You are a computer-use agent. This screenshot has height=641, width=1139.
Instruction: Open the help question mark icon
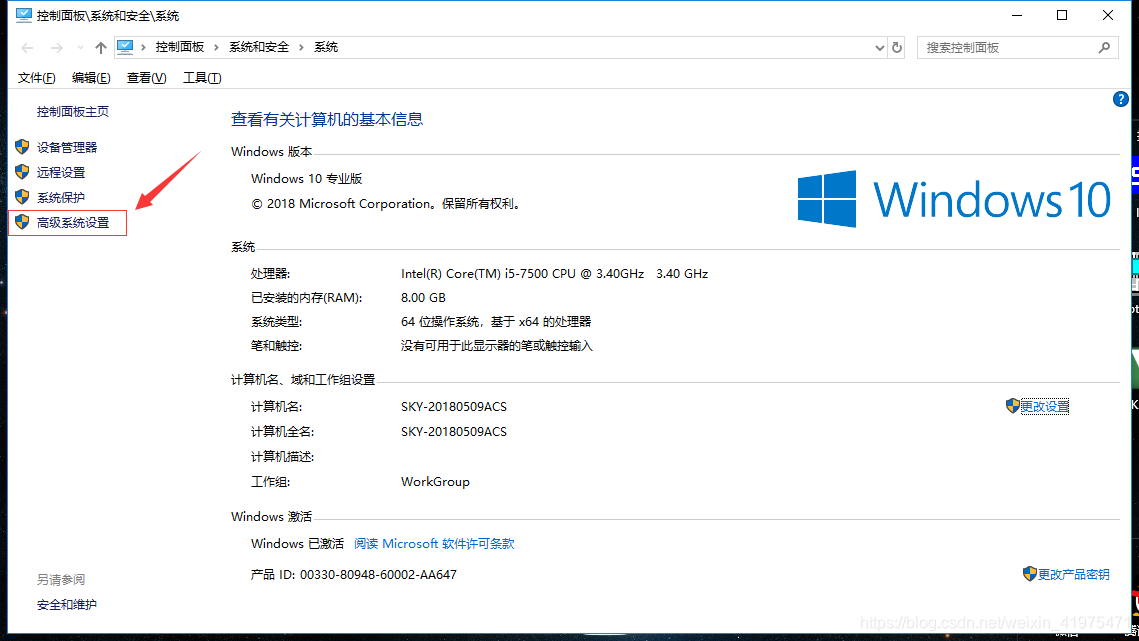click(x=1120, y=99)
